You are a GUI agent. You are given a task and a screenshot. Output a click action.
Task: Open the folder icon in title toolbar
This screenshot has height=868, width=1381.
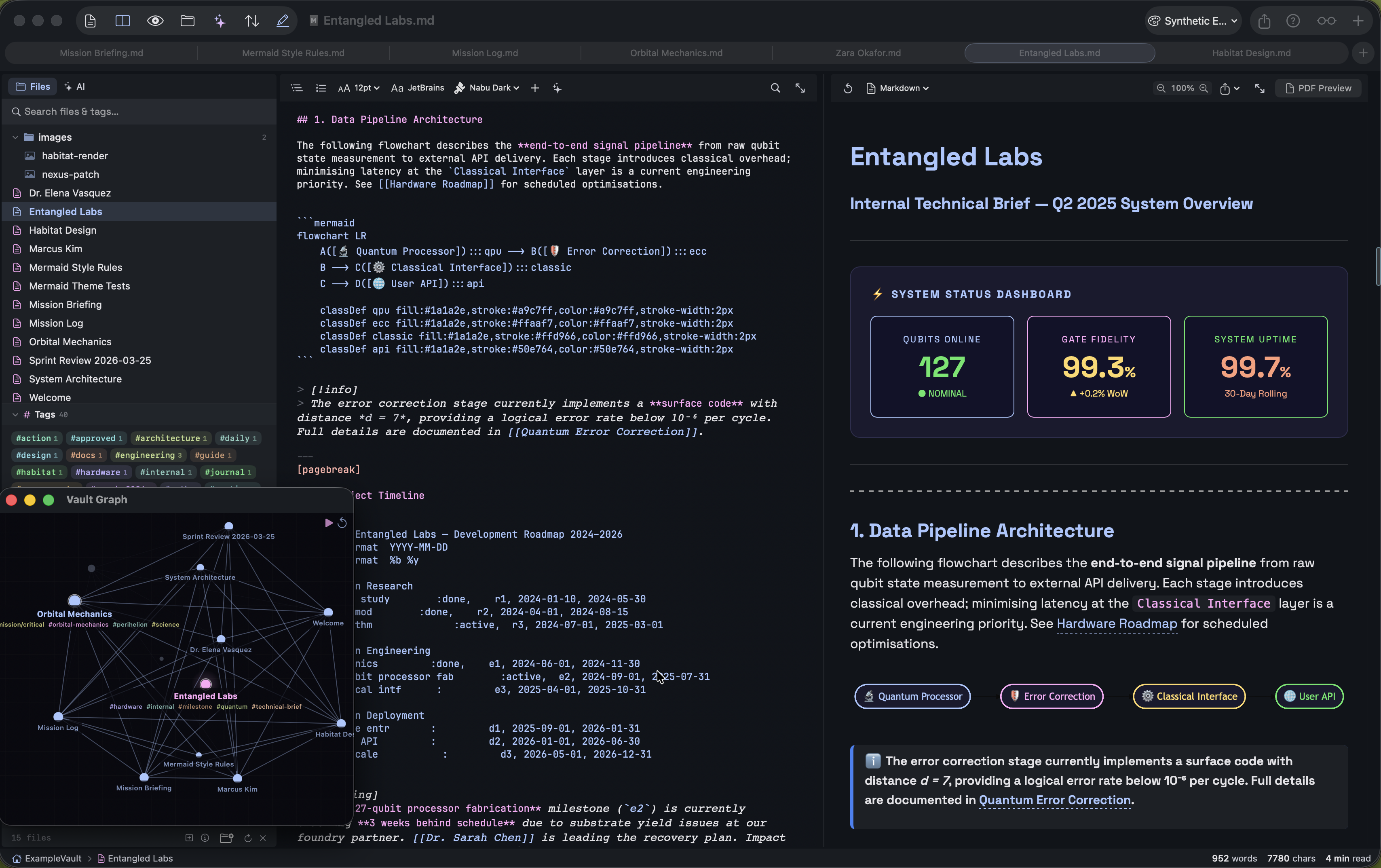(188, 21)
